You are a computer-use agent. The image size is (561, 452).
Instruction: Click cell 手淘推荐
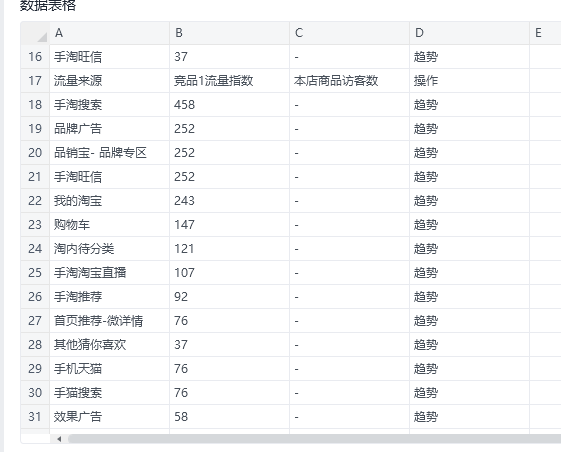click(109, 296)
